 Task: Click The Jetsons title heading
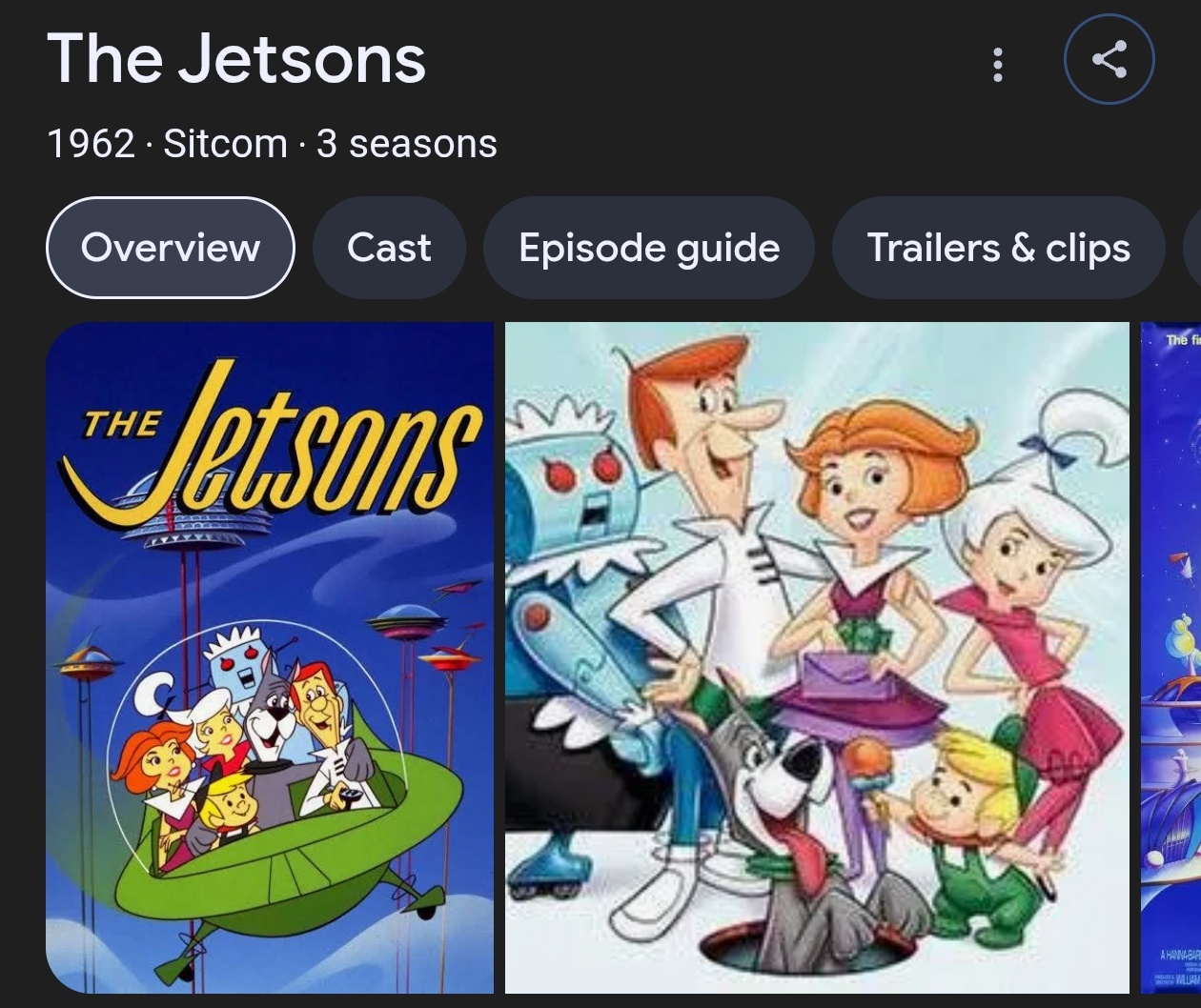[236, 59]
